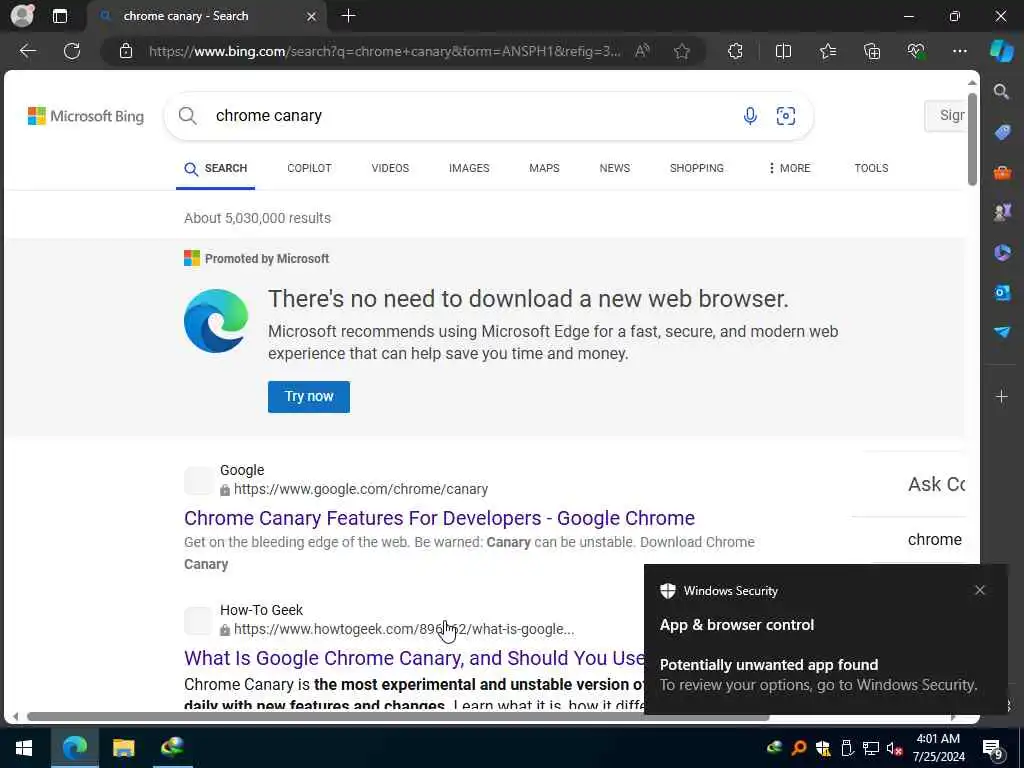Open the Collections icon

coord(872,51)
